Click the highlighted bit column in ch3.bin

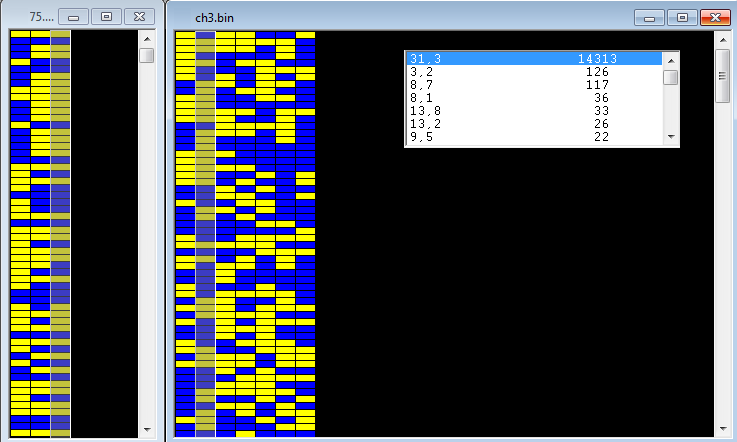(x=205, y=230)
